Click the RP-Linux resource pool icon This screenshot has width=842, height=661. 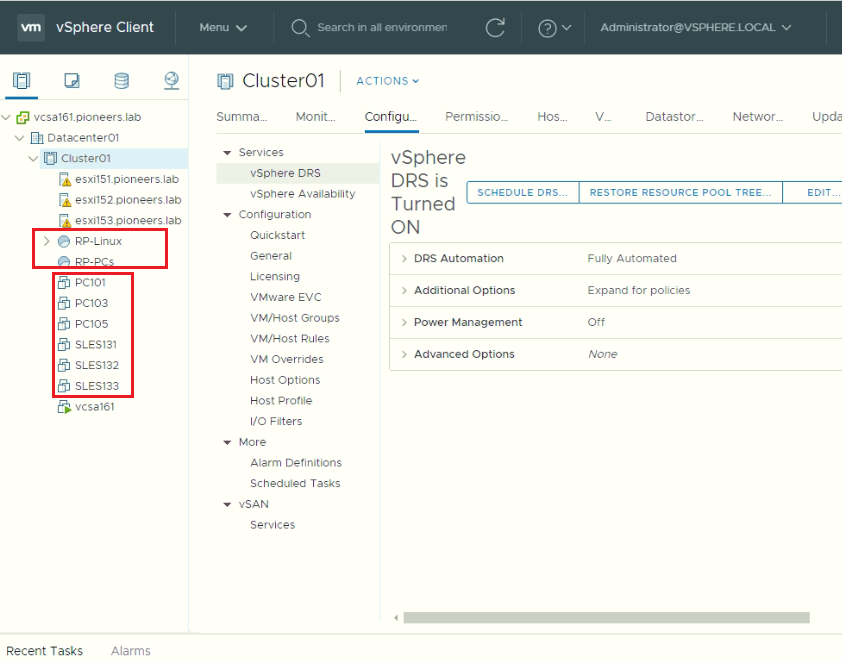click(64, 242)
